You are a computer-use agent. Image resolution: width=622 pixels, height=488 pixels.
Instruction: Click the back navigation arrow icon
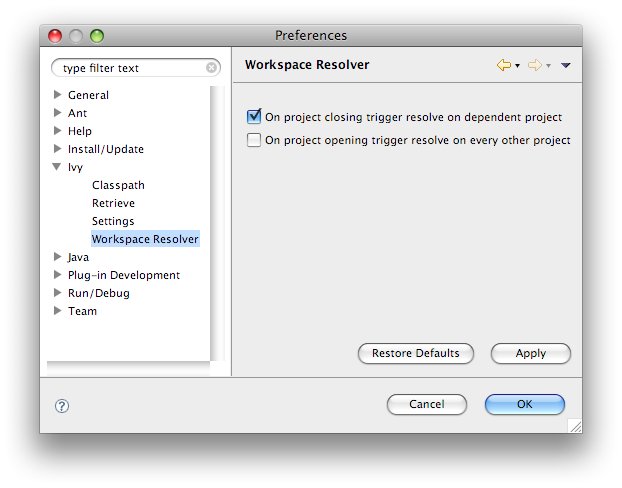[x=503, y=65]
